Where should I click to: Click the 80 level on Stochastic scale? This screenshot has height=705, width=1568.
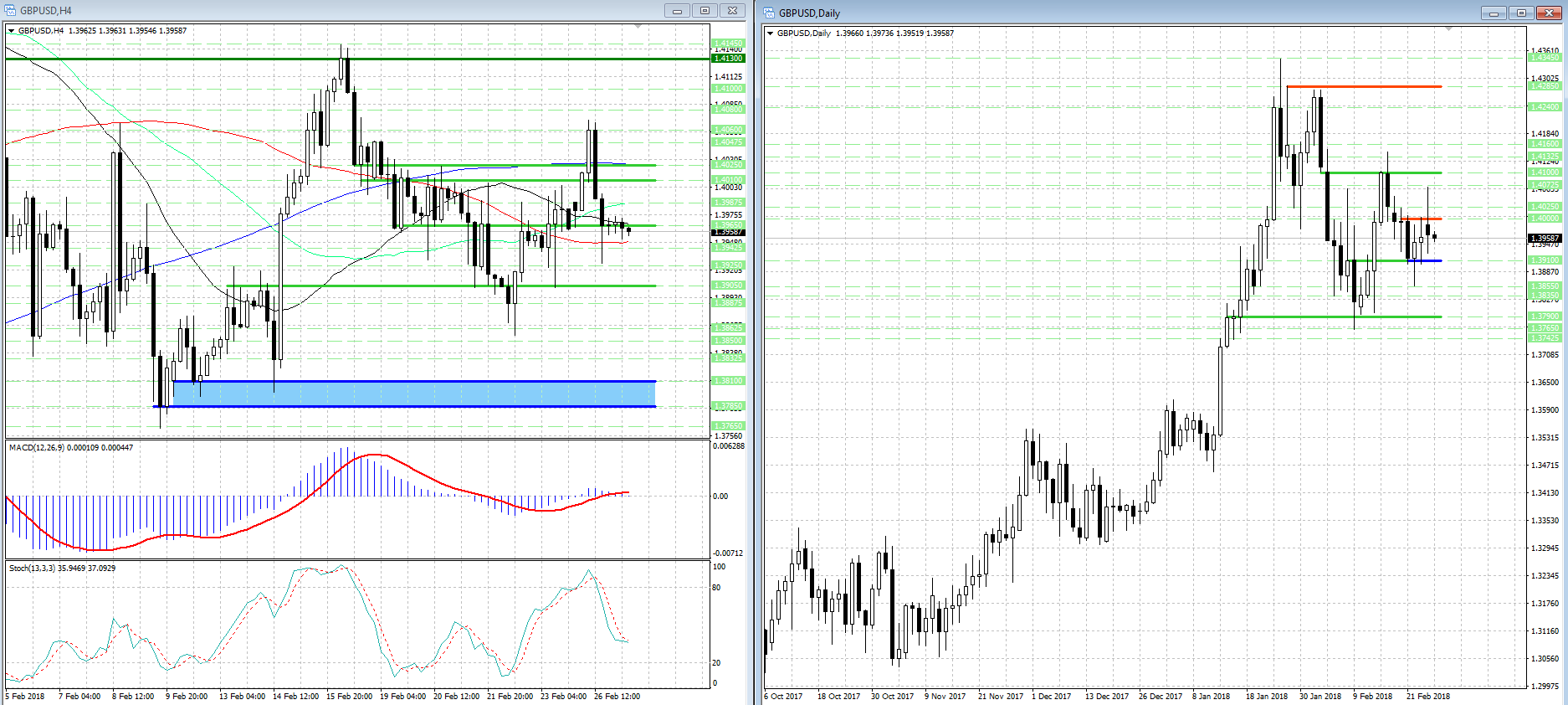point(716,588)
